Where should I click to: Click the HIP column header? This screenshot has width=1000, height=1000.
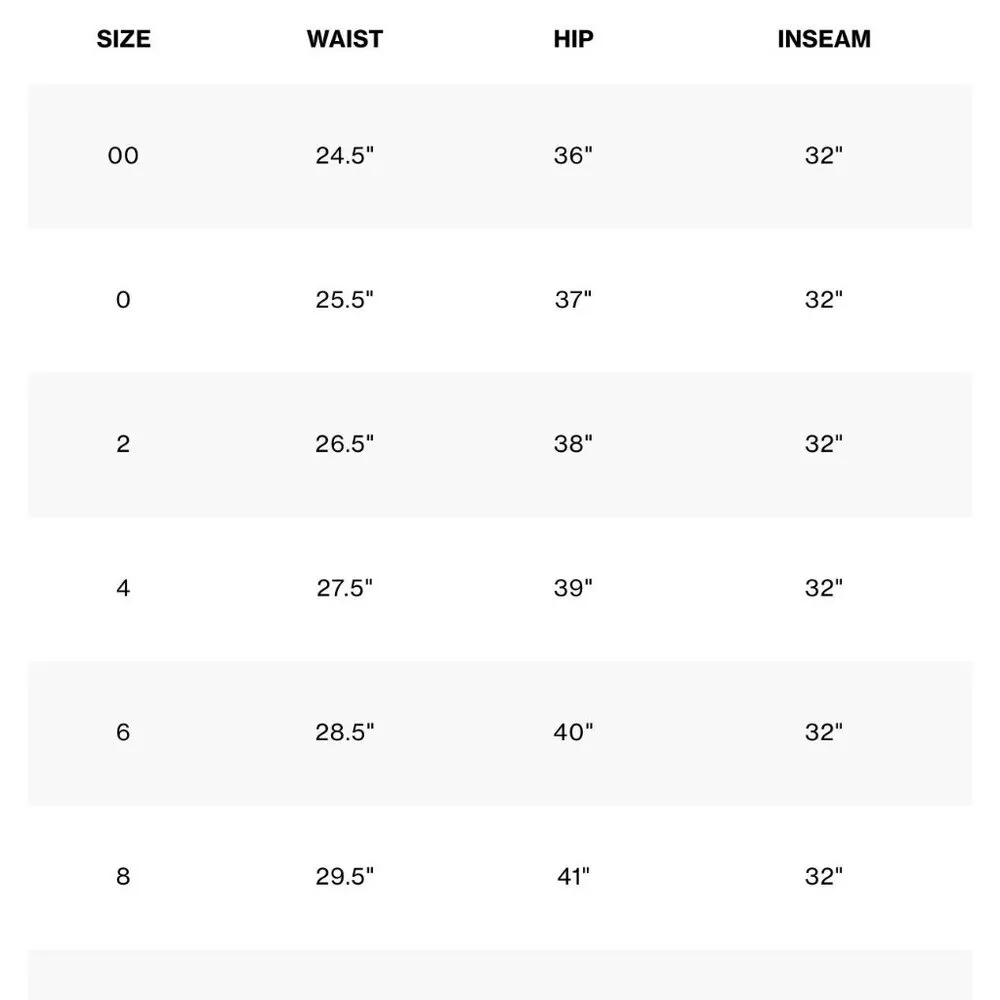(x=573, y=39)
